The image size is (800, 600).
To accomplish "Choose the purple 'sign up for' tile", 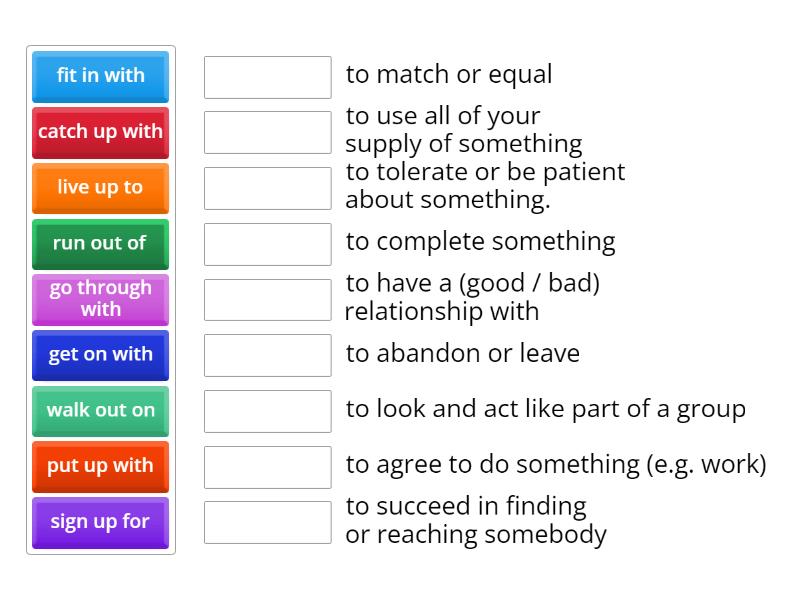I will [100, 523].
